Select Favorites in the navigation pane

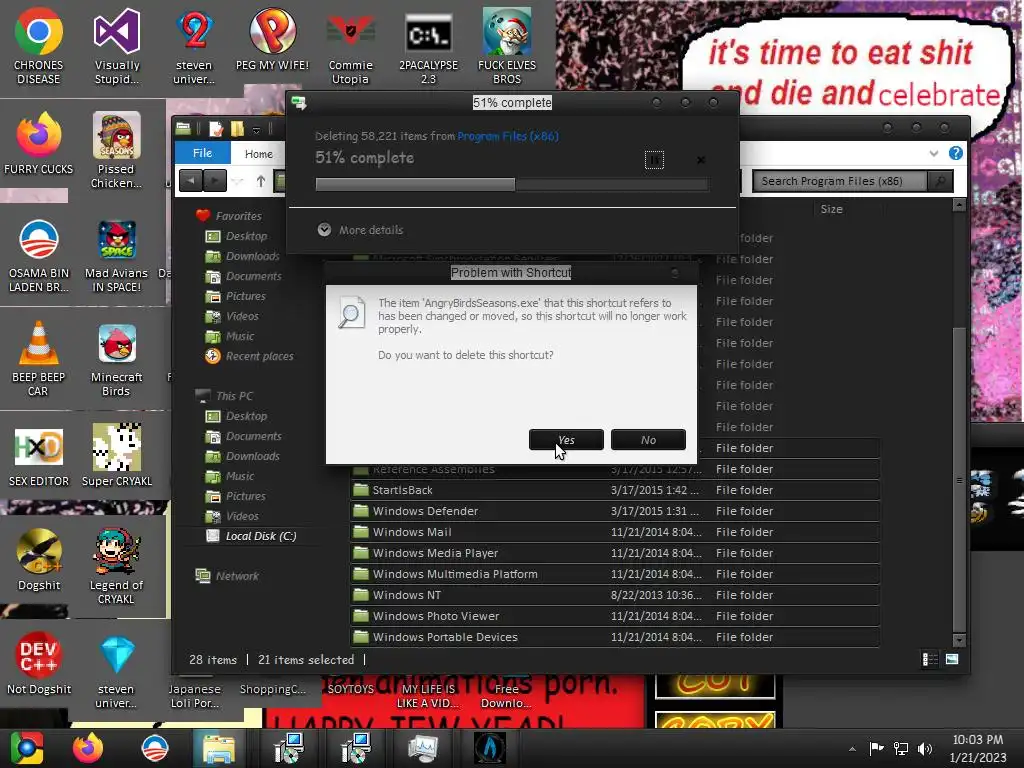[229, 216]
